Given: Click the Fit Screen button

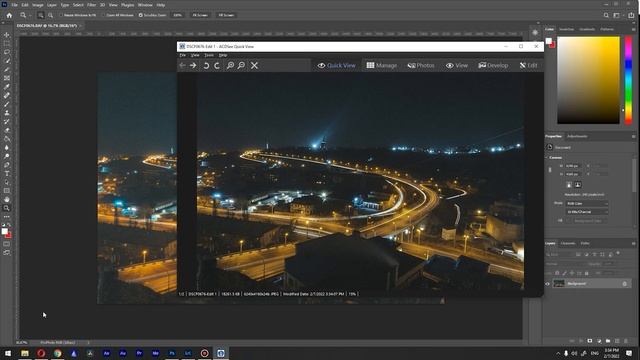Looking at the screenshot, I should 200,15.
